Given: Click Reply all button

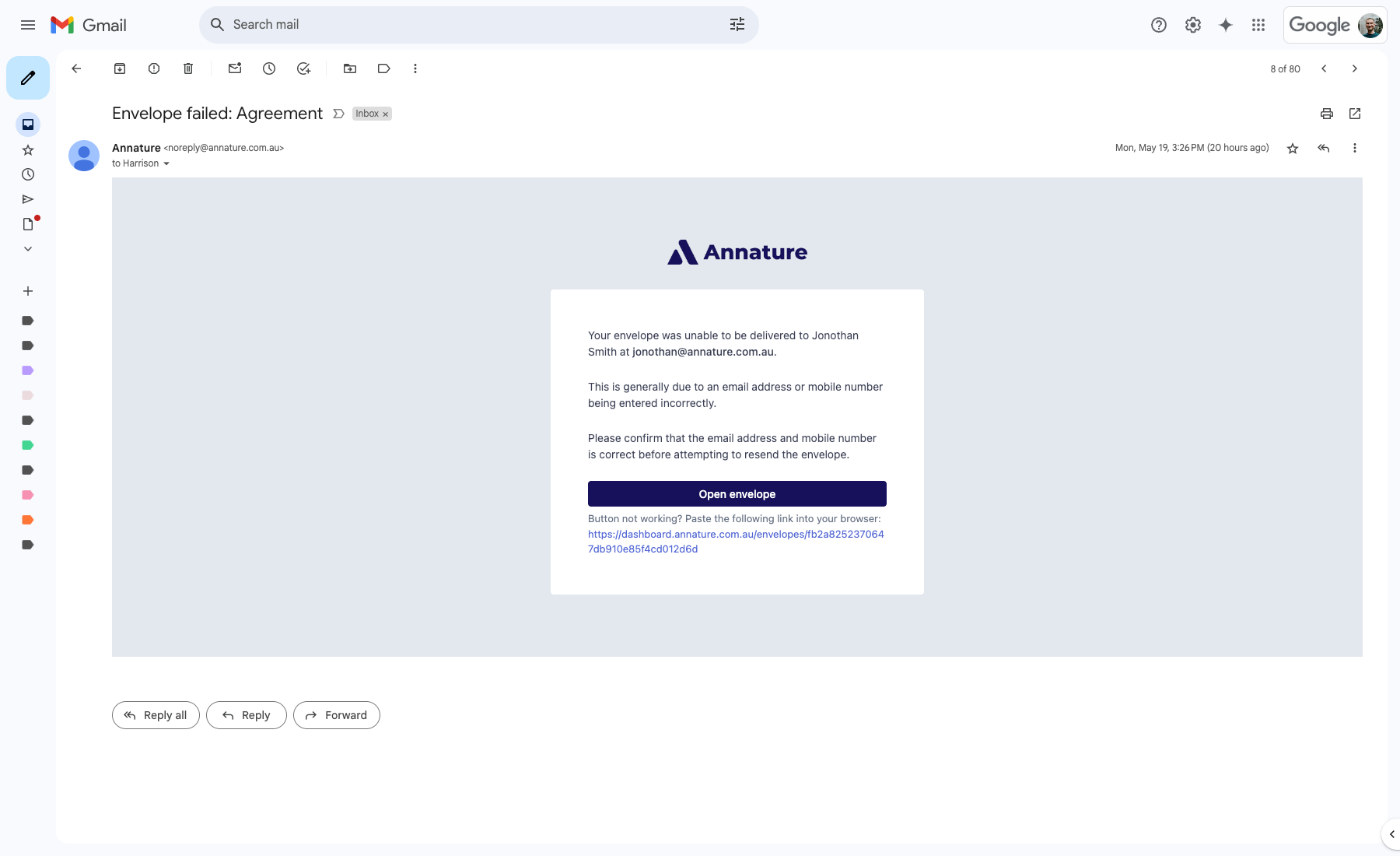Looking at the screenshot, I should click(156, 715).
